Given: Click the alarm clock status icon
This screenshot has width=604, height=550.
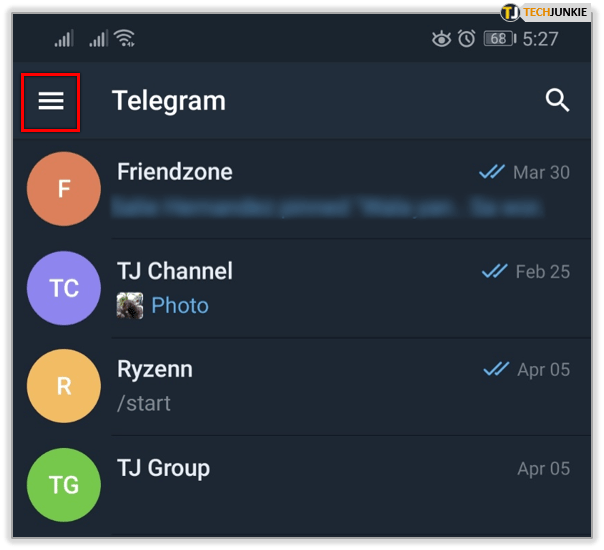Looking at the screenshot, I should 466,39.
